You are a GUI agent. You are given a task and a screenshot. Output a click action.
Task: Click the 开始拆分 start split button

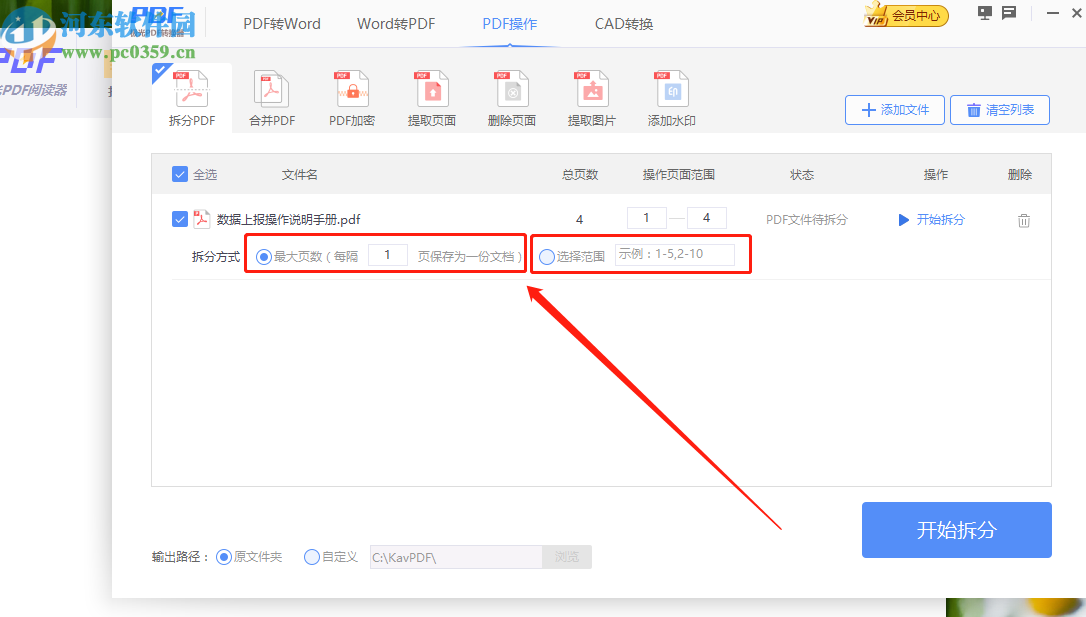pyautogui.click(x=956, y=530)
